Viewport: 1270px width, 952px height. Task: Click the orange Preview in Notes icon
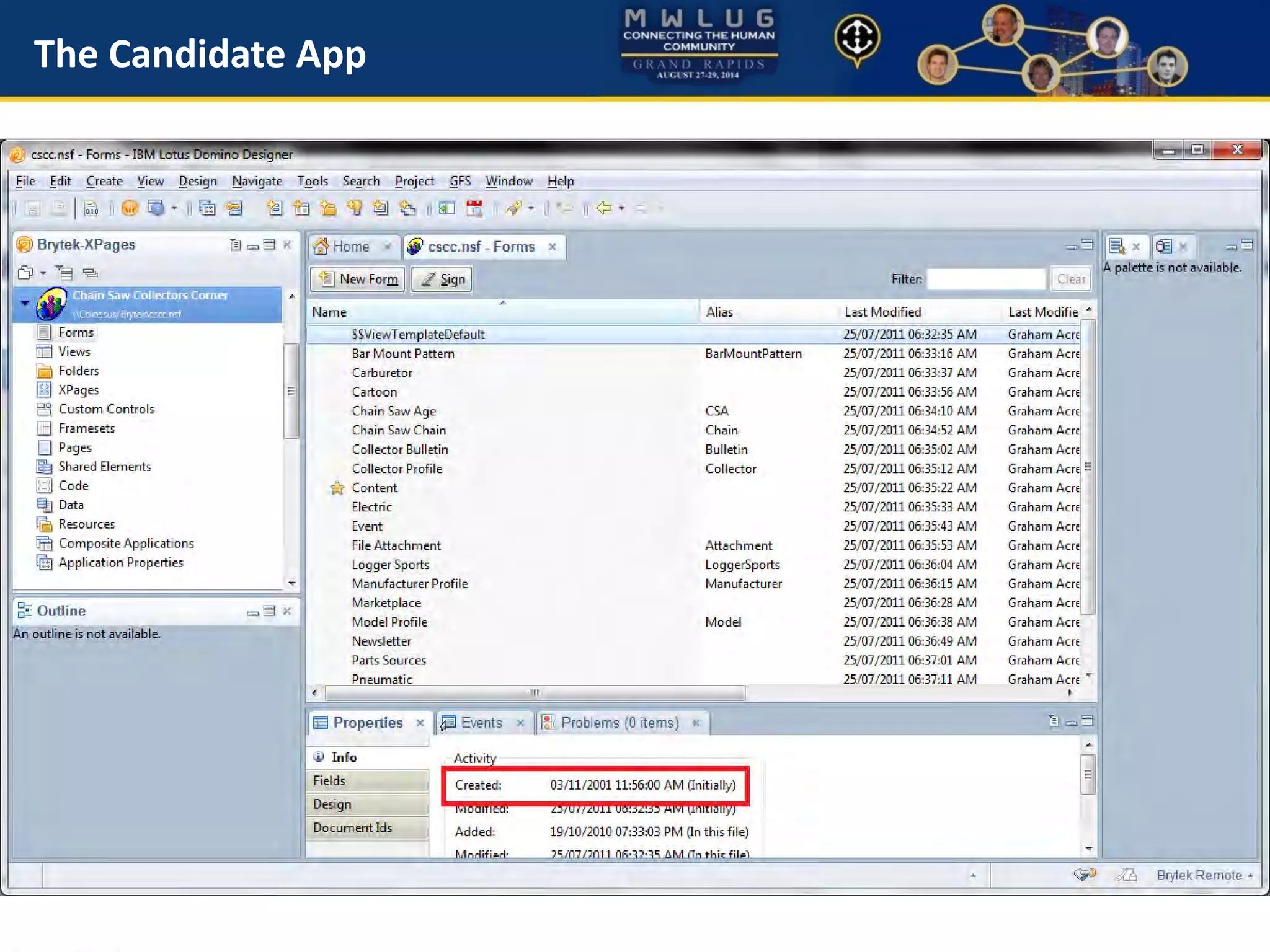point(130,208)
